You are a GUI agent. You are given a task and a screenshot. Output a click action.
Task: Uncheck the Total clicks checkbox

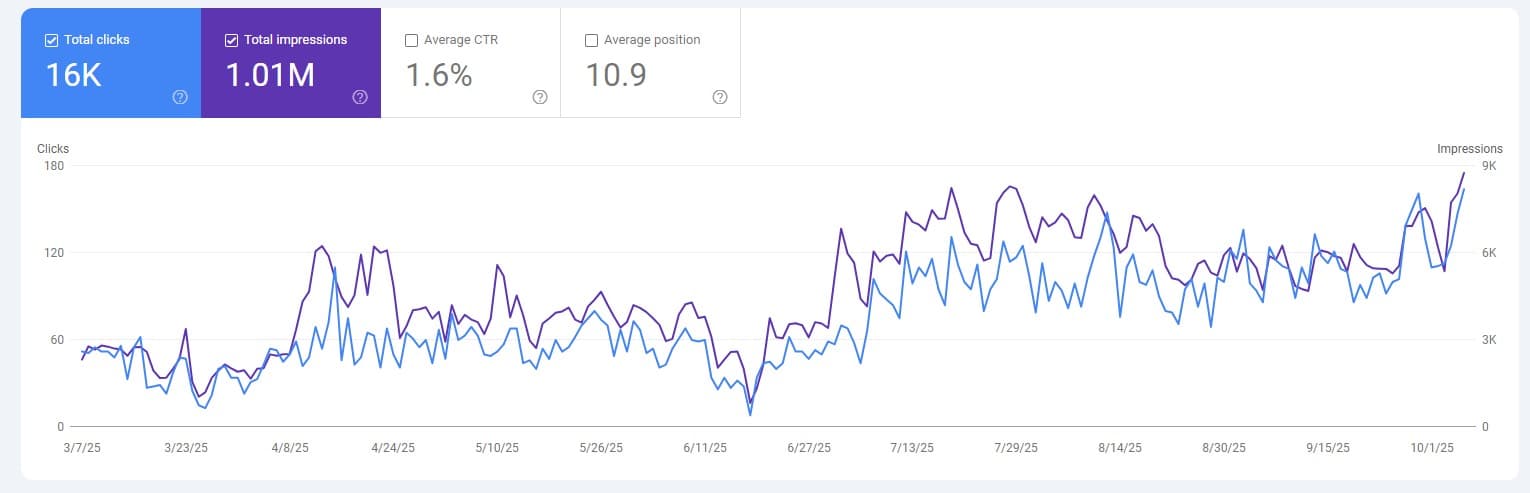click(51, 41)
